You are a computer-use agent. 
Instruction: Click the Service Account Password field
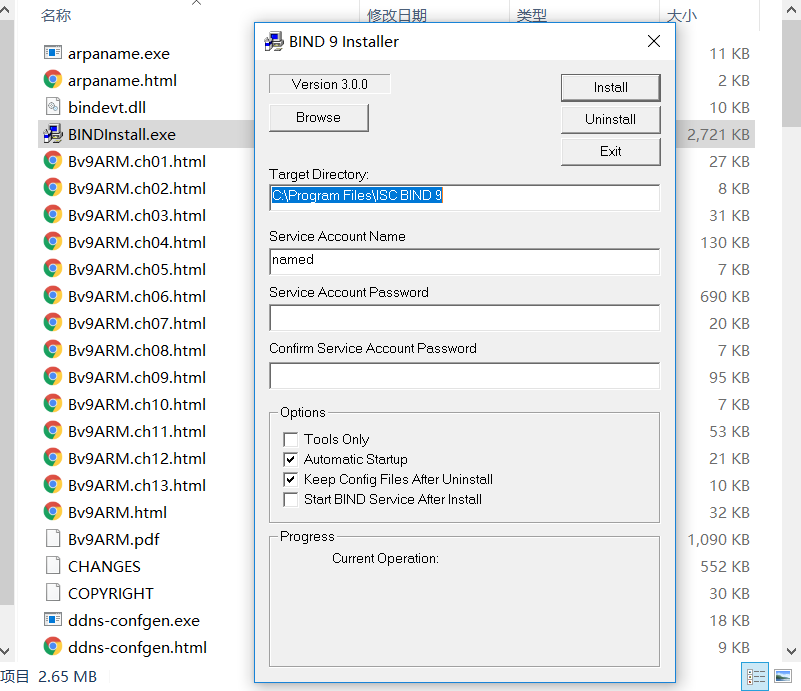(x=464, y=318)
